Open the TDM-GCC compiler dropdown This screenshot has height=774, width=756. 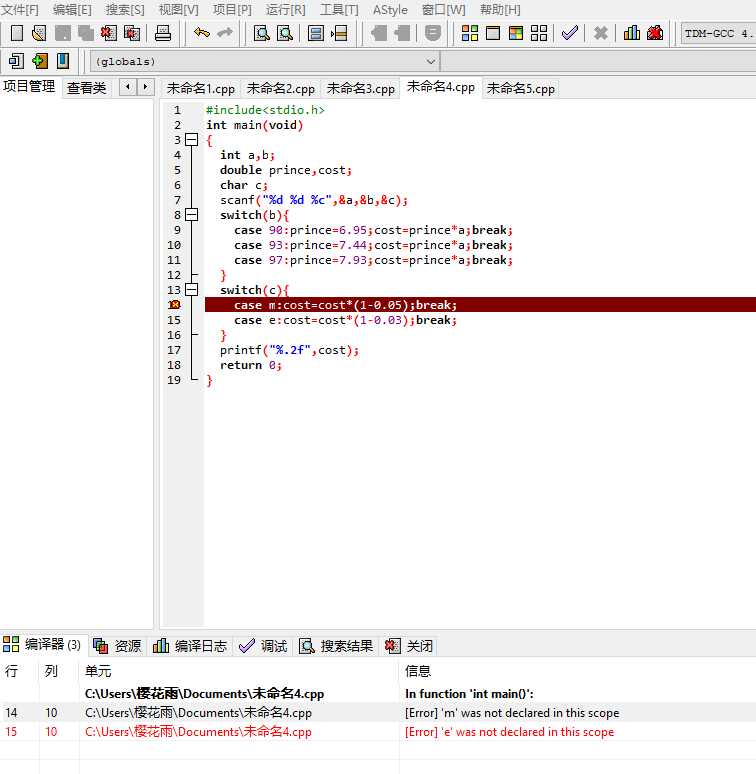[x=718, y=34]
